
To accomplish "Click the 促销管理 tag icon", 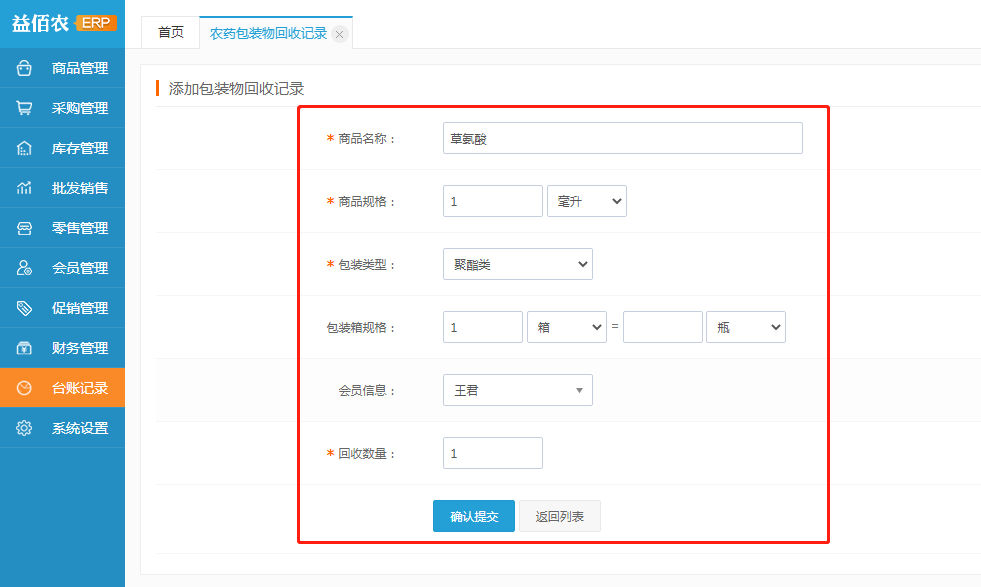I will [x=25, y=308].
